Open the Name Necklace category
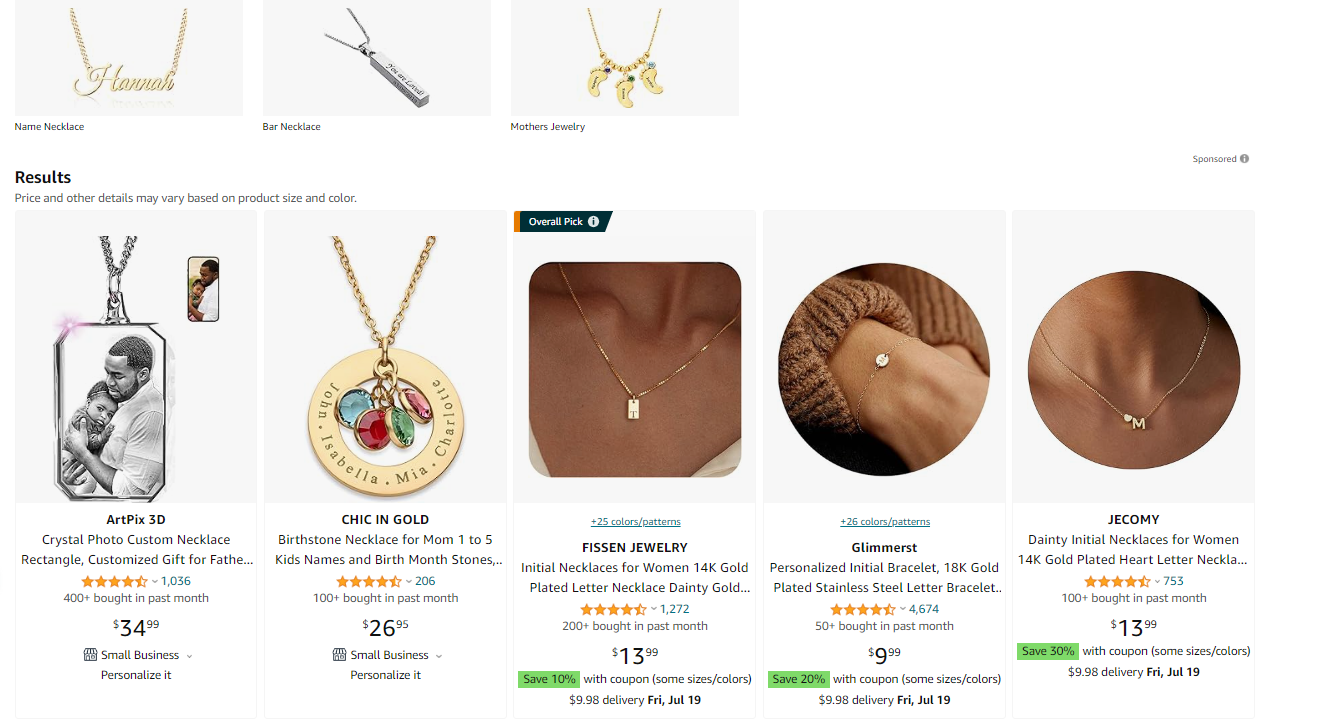This screenshot has height=728, width=1341. click(x=128, y=58)
